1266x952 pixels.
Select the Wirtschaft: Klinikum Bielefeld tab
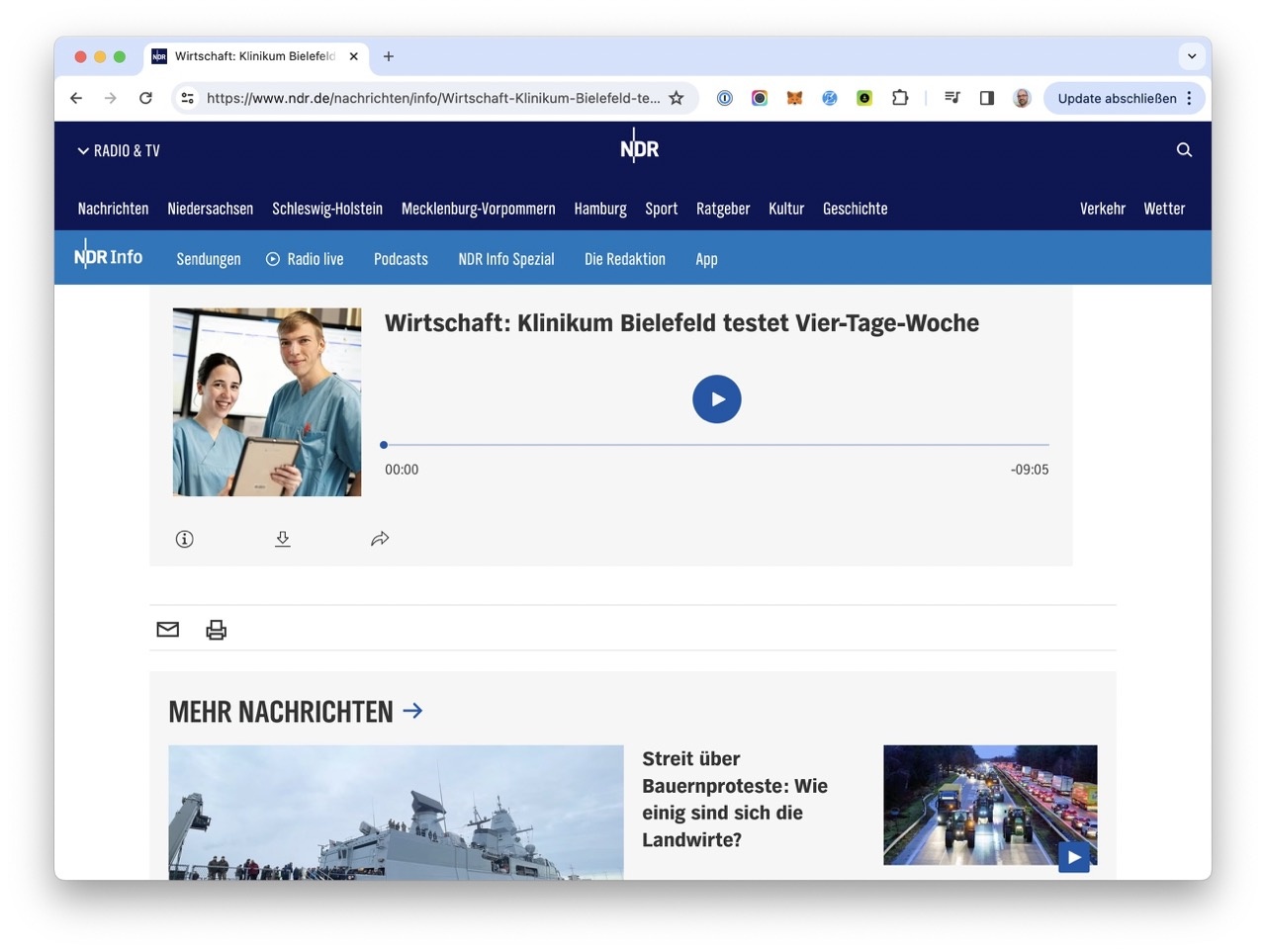(x=256, y=56)
